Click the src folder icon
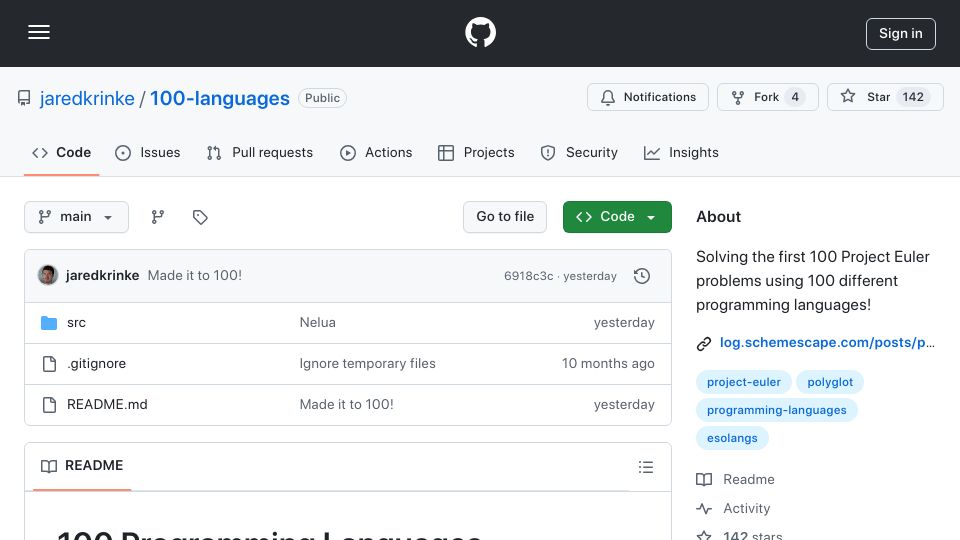The image size is (960, 540). click(49, 323)
